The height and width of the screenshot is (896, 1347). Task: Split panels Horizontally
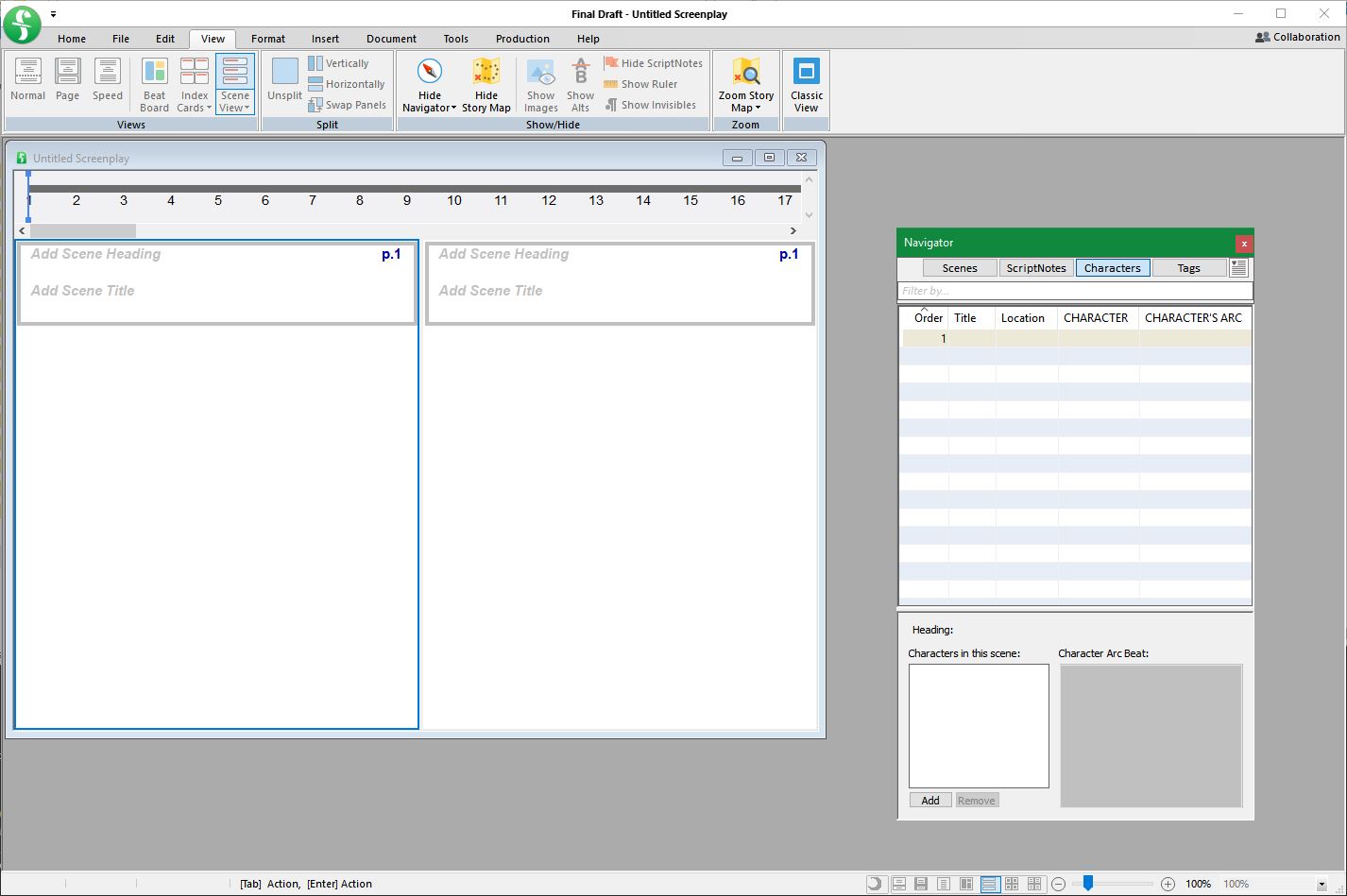pos(346,84)
